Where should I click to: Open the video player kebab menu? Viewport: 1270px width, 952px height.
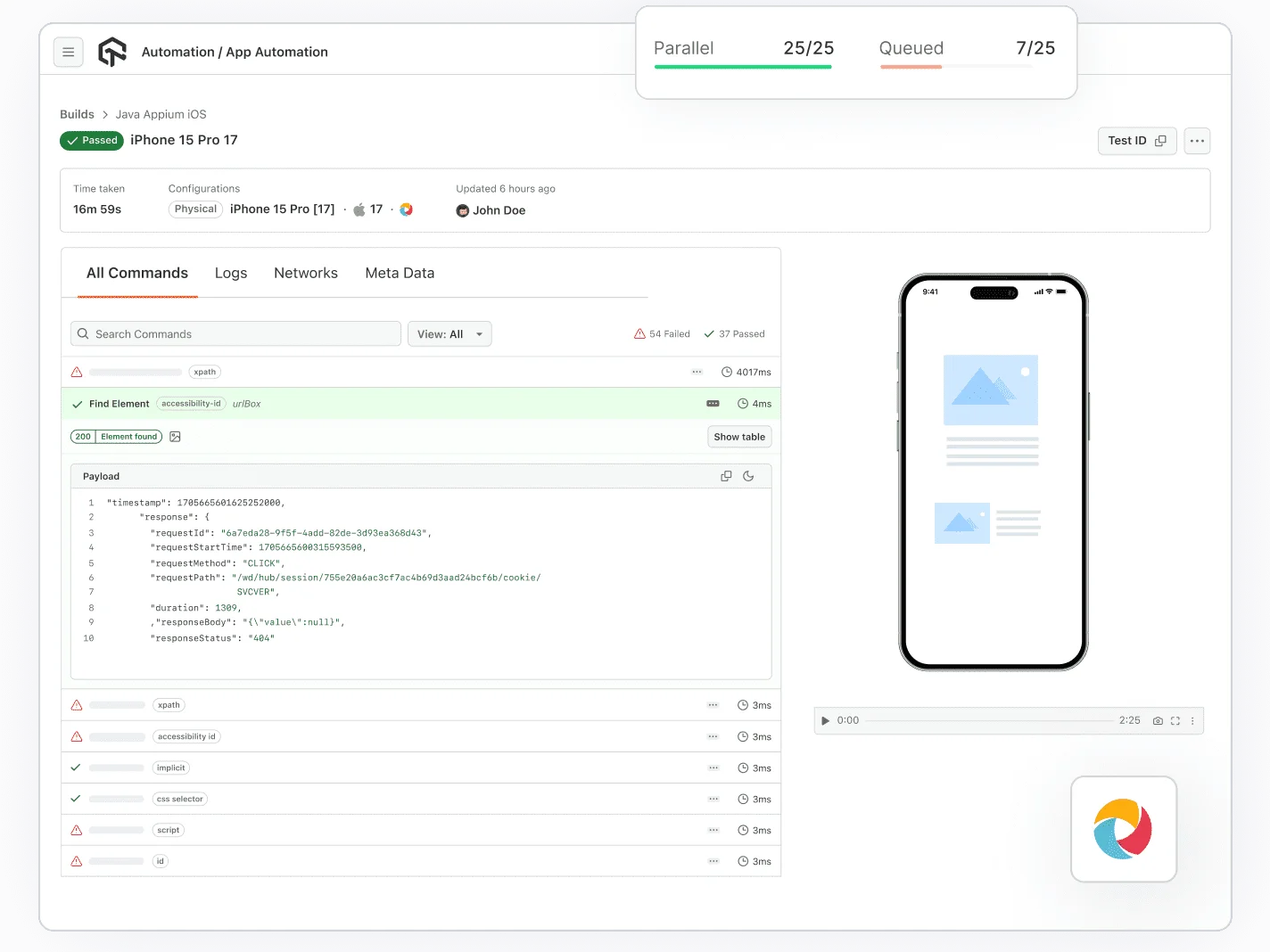coord(1192,720)
